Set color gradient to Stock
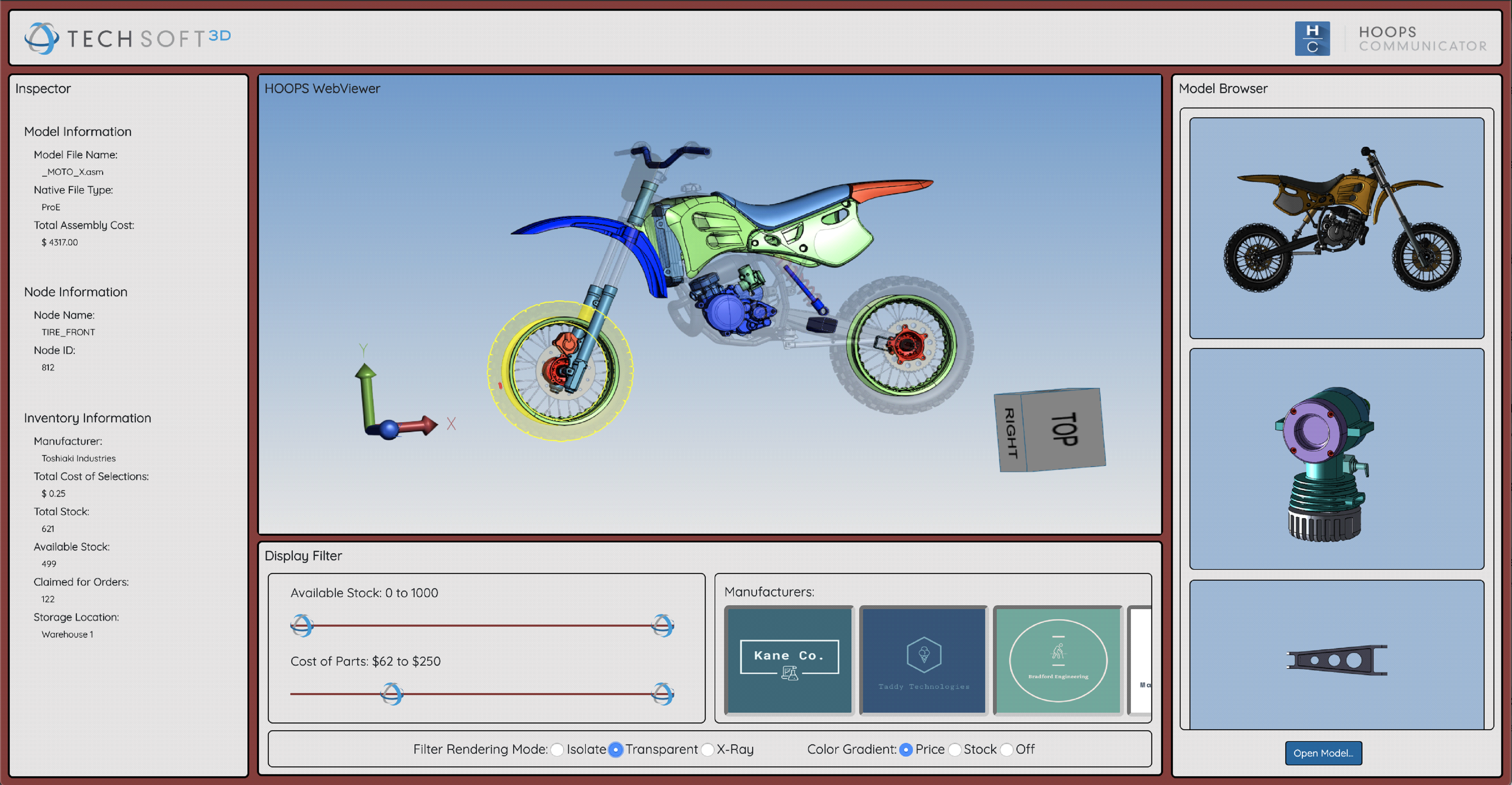Viewport: 1512px width, 785px height. point(955,750)
